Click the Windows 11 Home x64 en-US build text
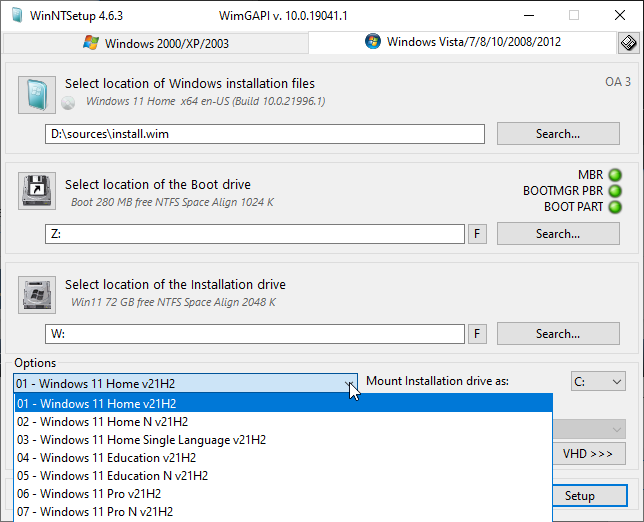Image resolution: width=644 pixels, height=522 pixels. coord(205,101)
